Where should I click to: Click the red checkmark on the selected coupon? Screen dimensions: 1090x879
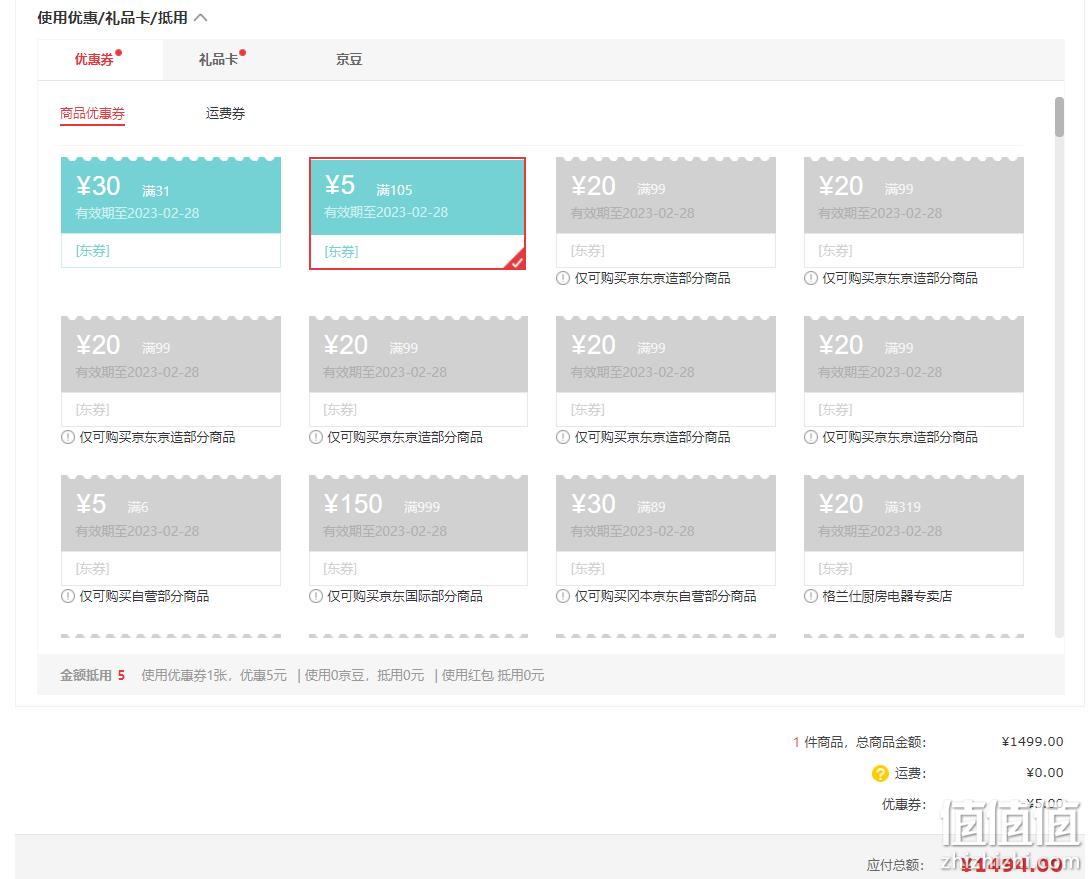click(x=516, y=260)
